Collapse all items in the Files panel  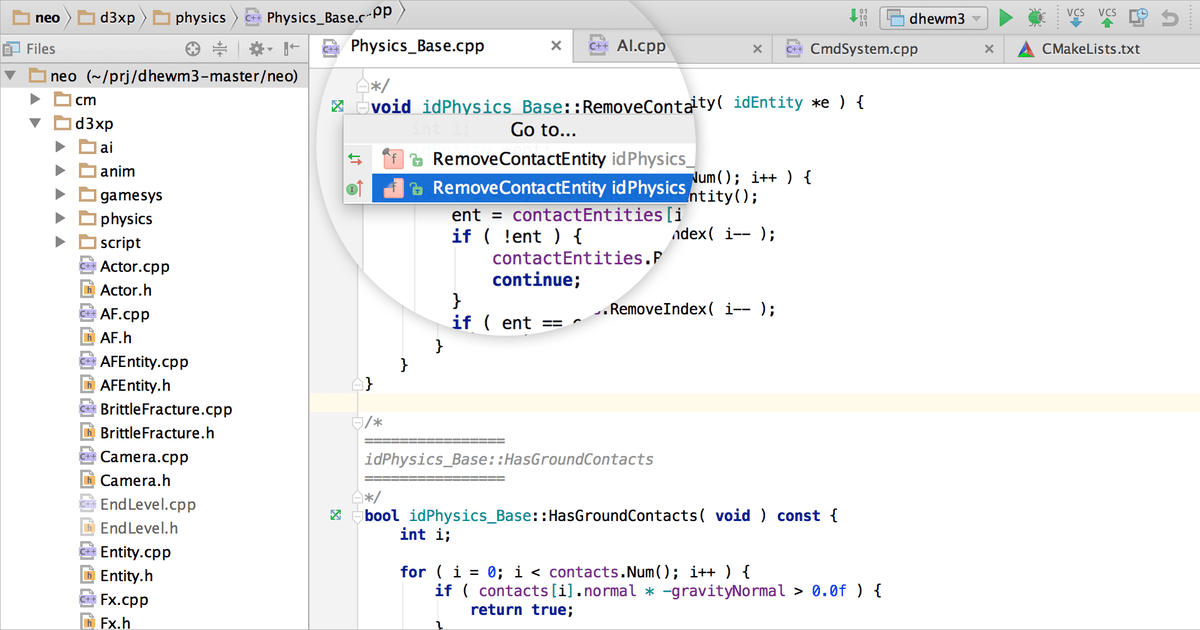tap(220, 49)
